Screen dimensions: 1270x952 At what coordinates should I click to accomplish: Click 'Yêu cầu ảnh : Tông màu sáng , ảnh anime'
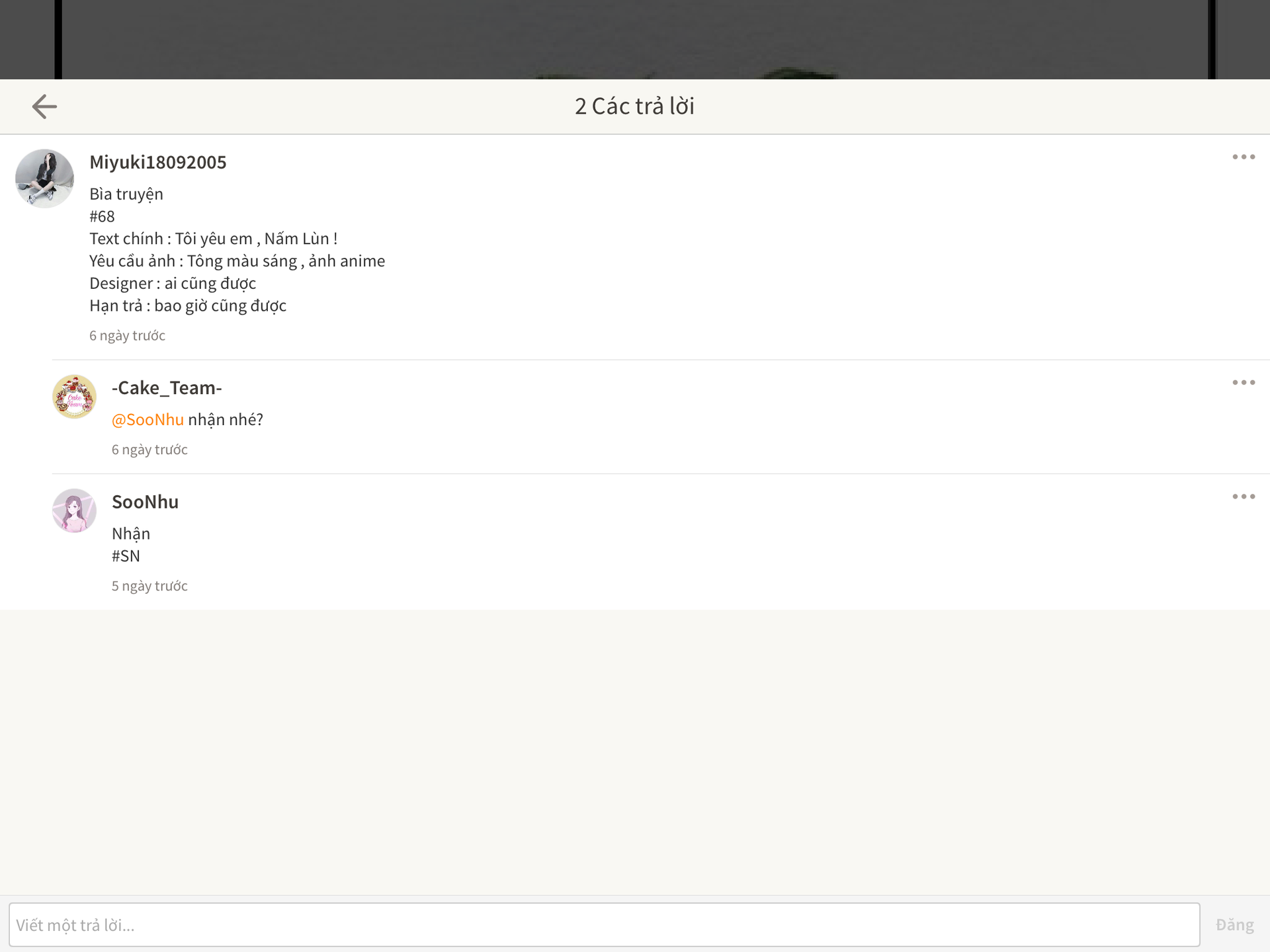click(237, 261)
